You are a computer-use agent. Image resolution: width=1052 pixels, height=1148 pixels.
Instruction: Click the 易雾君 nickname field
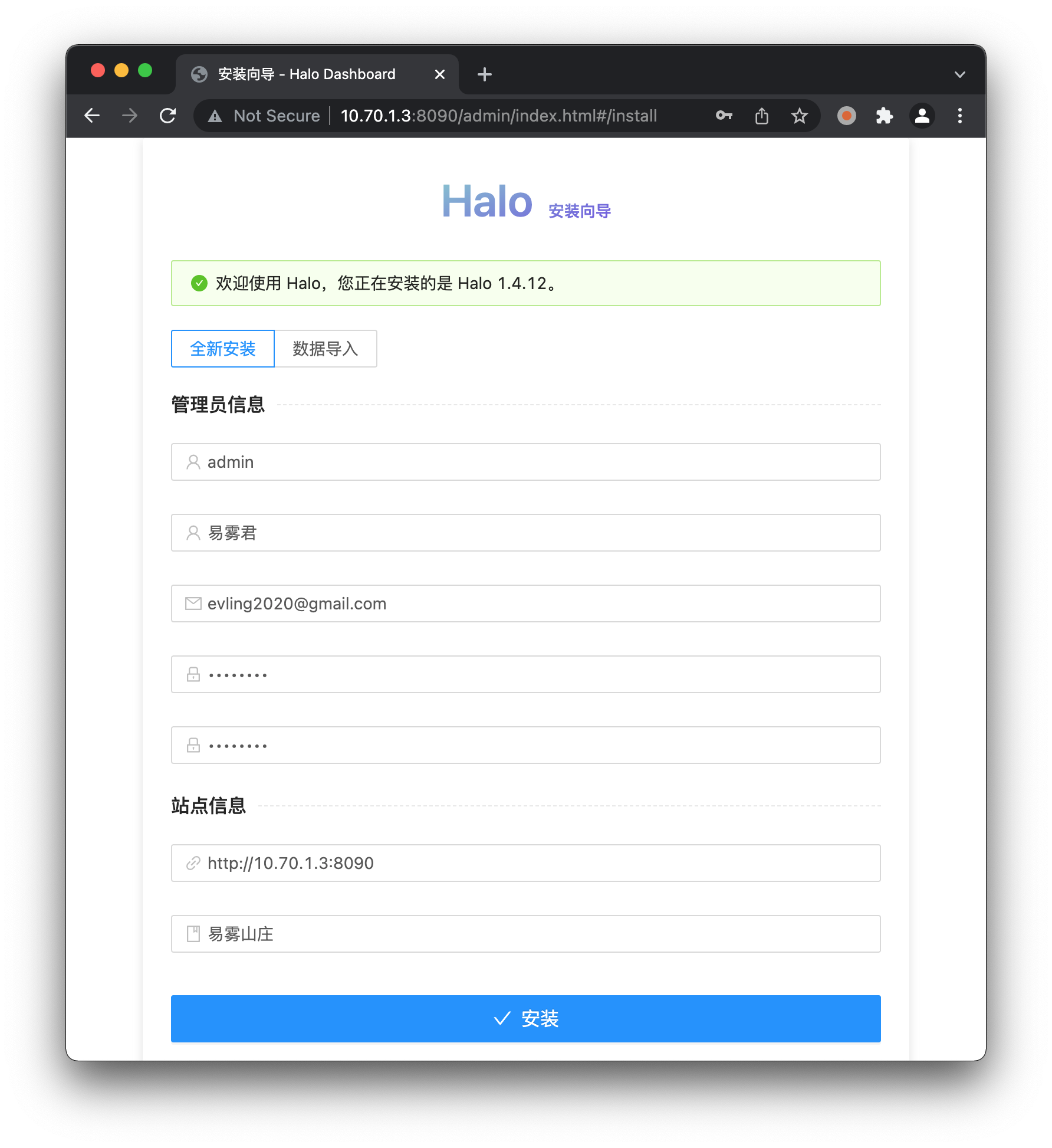526,533
